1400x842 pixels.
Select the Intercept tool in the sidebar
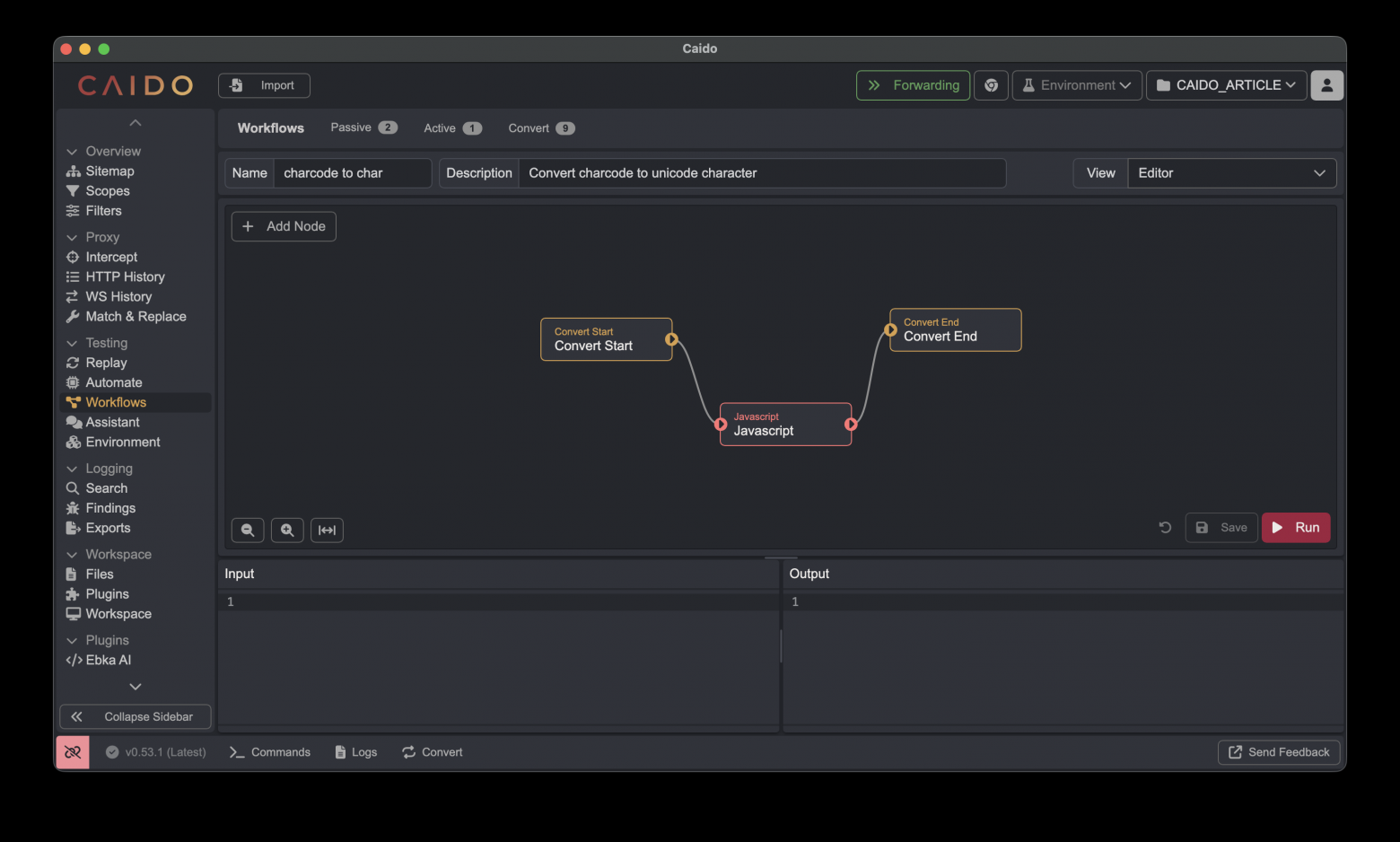click(x=110, y=257)
